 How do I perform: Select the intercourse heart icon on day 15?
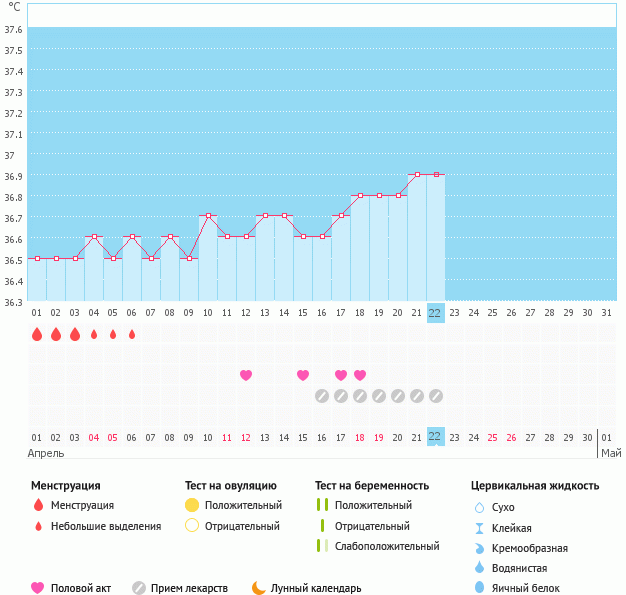[x=303, y=375]
